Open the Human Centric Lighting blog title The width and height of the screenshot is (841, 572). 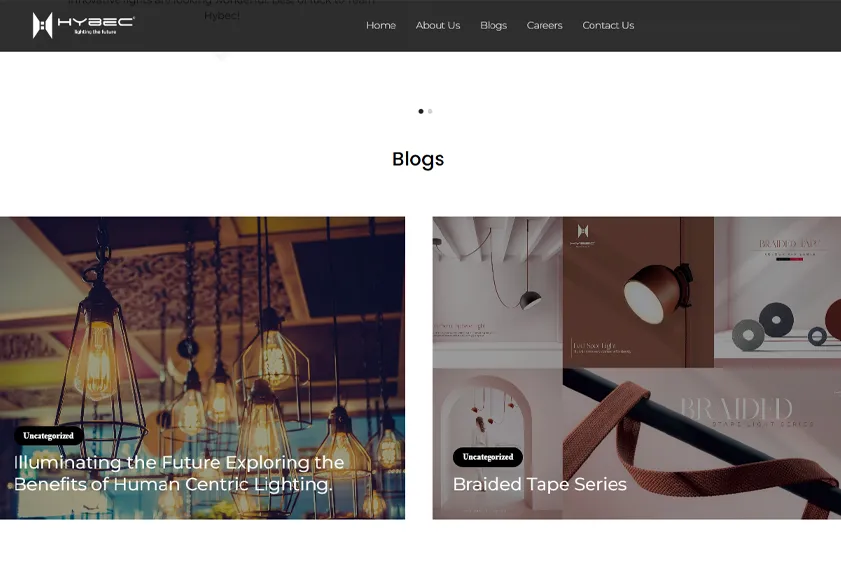click(179, 473)
